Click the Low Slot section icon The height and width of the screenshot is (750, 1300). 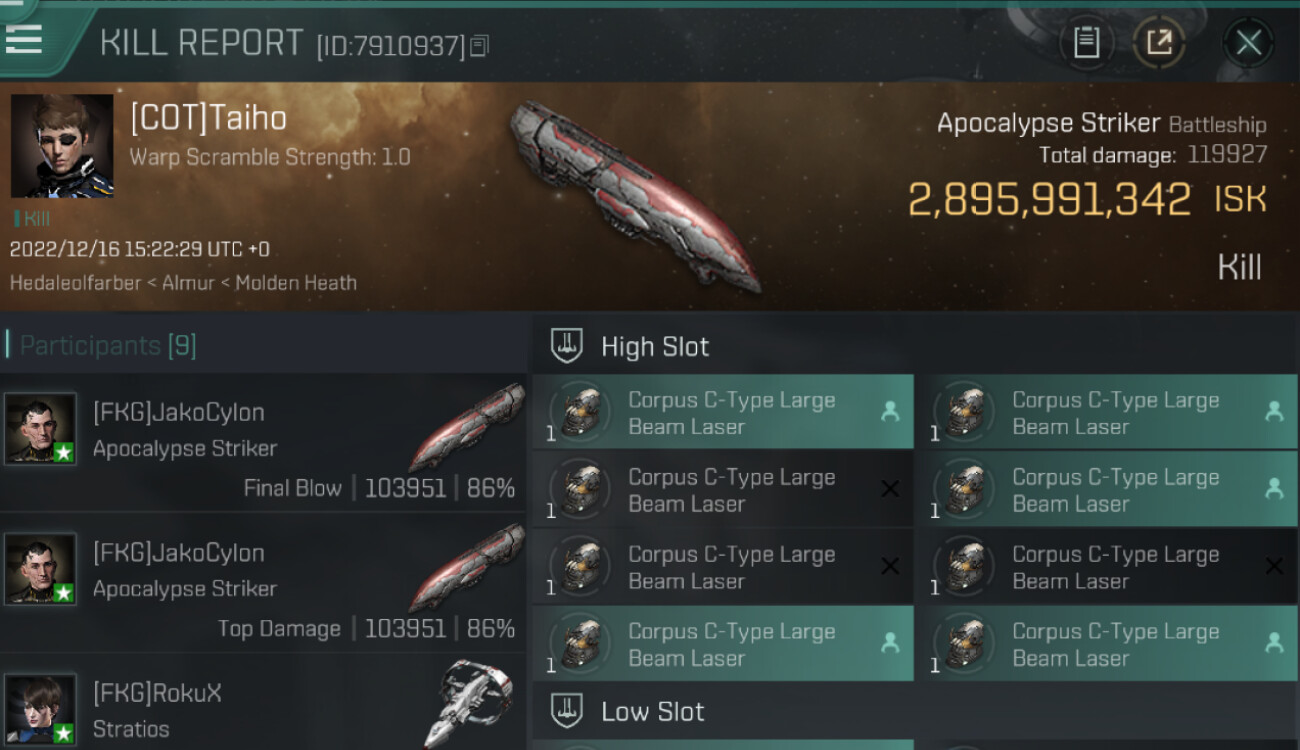click(567, 711)
